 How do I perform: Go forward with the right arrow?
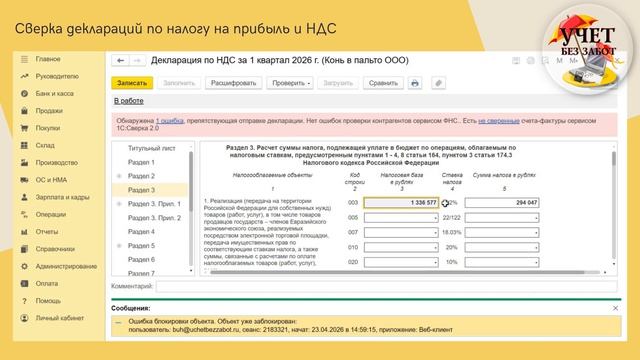point(137,60)
